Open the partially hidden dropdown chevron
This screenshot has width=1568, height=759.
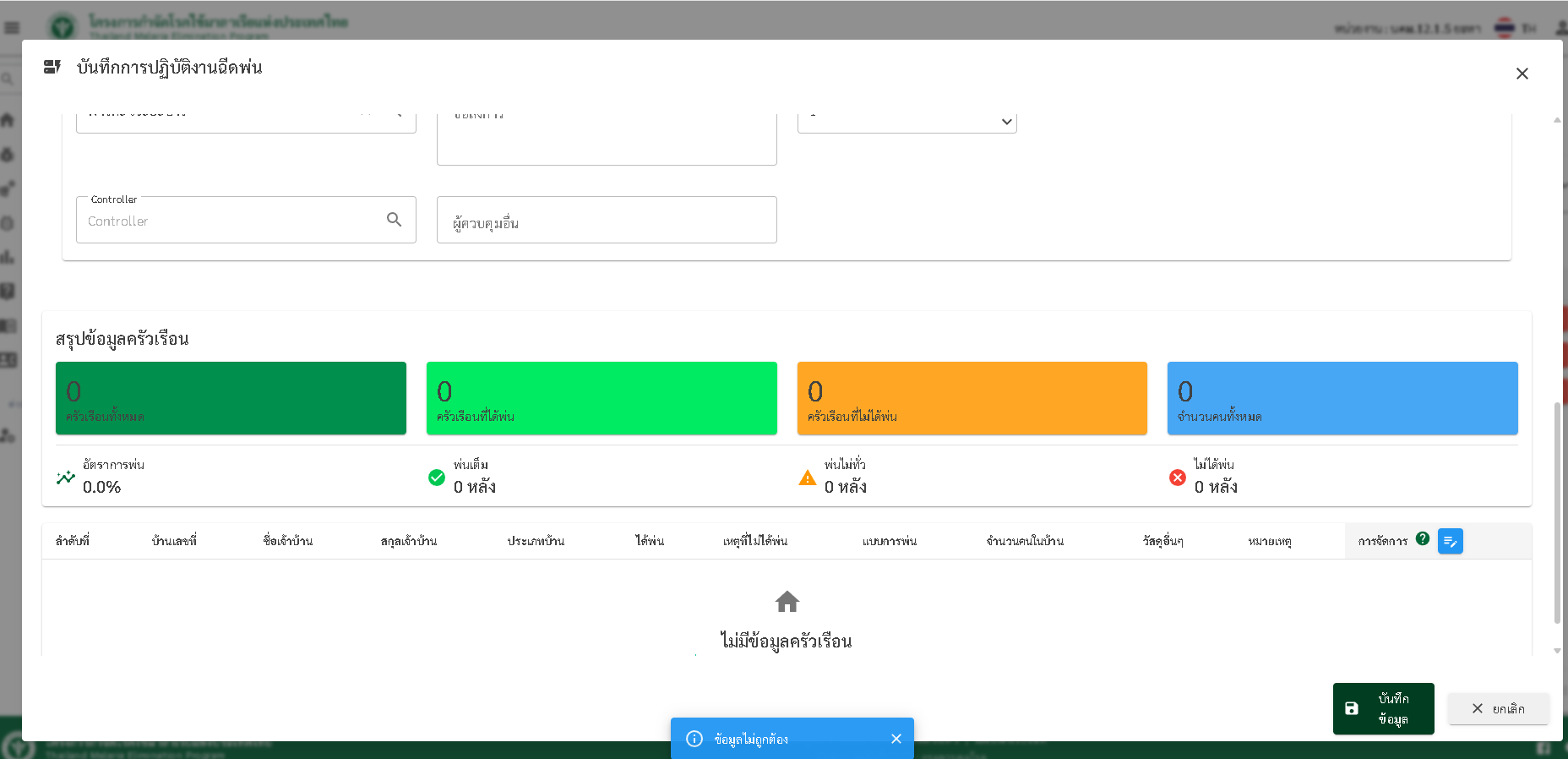pyautogui.click(x=1006, y=122)
